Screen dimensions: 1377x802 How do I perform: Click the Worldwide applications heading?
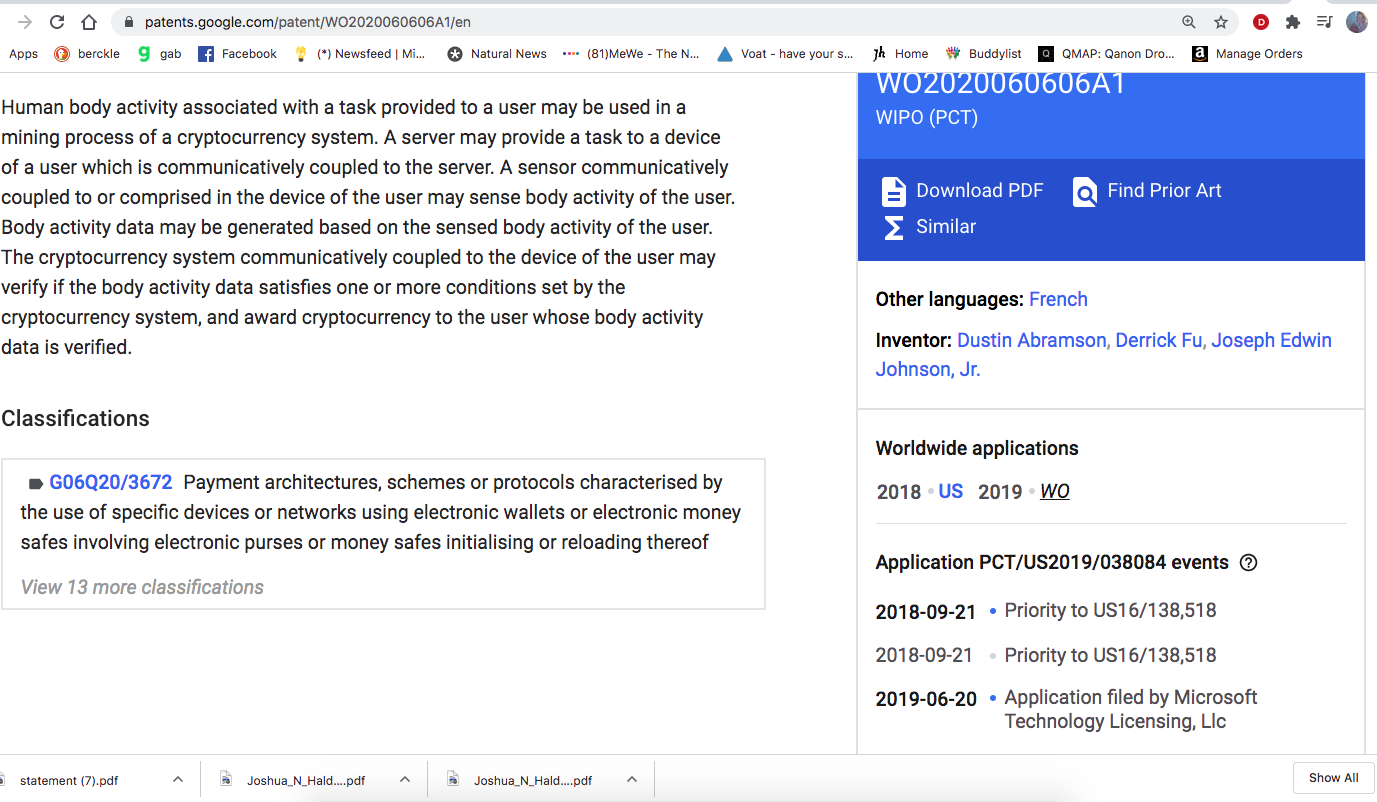point(977,448)
